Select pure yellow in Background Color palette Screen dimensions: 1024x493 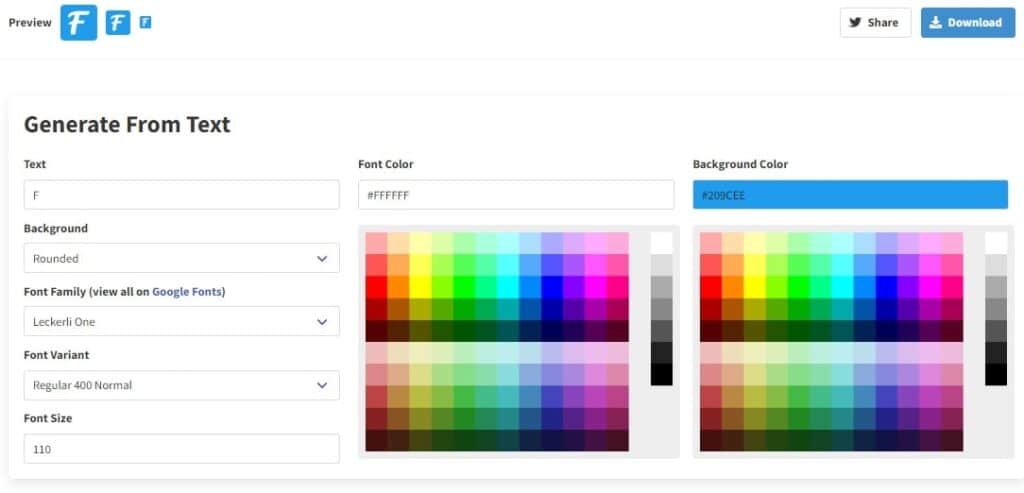[755, 286]
